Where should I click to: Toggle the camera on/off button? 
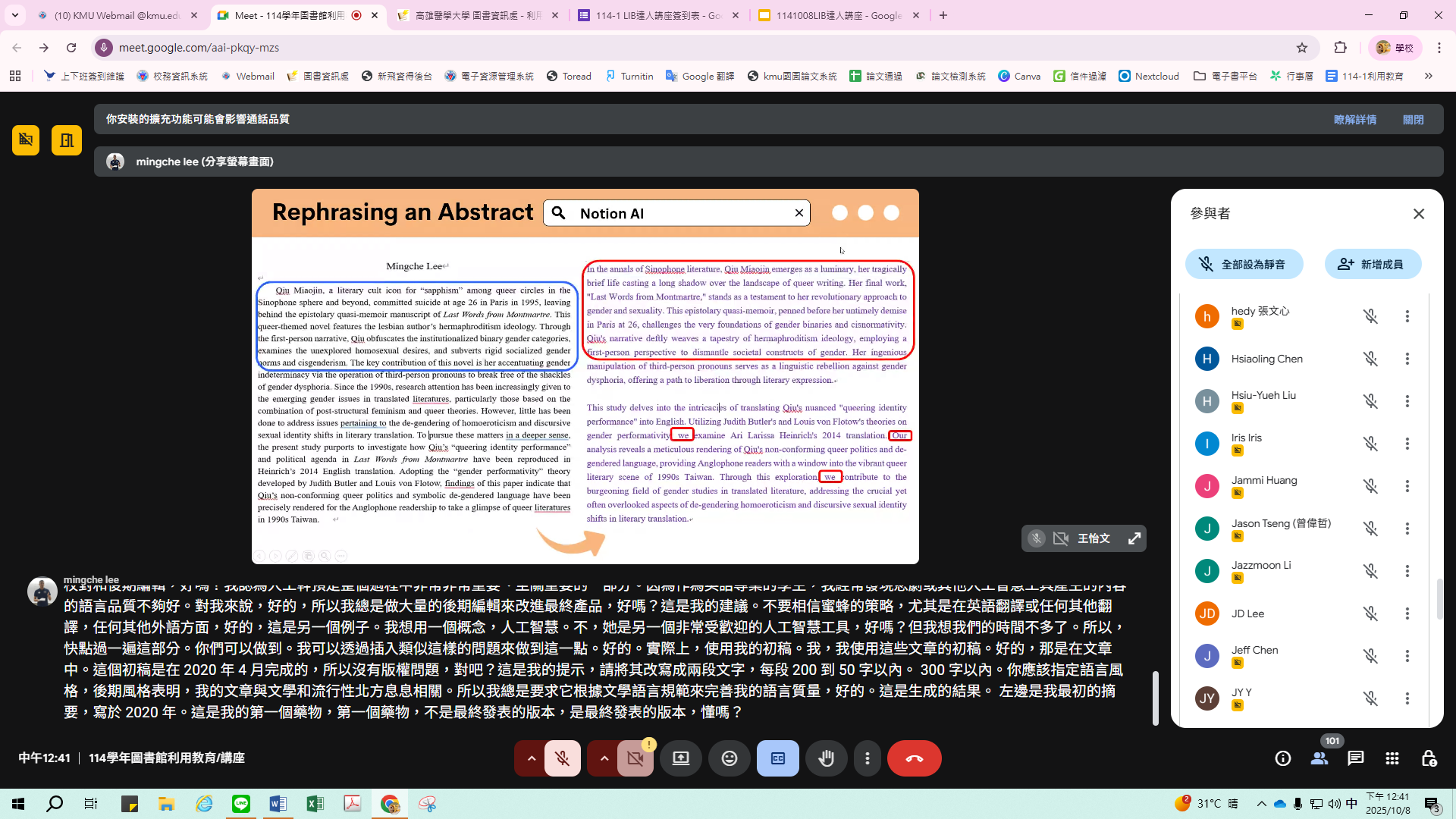[x=635, y=758]
